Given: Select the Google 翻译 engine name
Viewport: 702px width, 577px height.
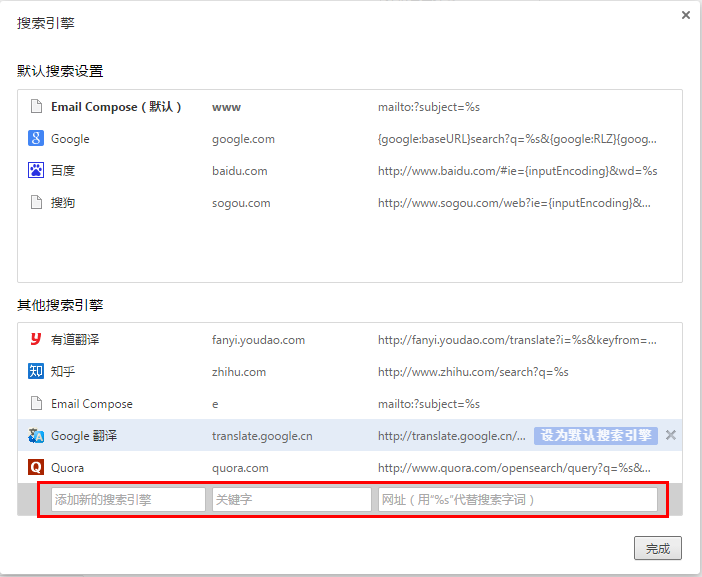Looking at the screenshot, I should pos(84,436).
